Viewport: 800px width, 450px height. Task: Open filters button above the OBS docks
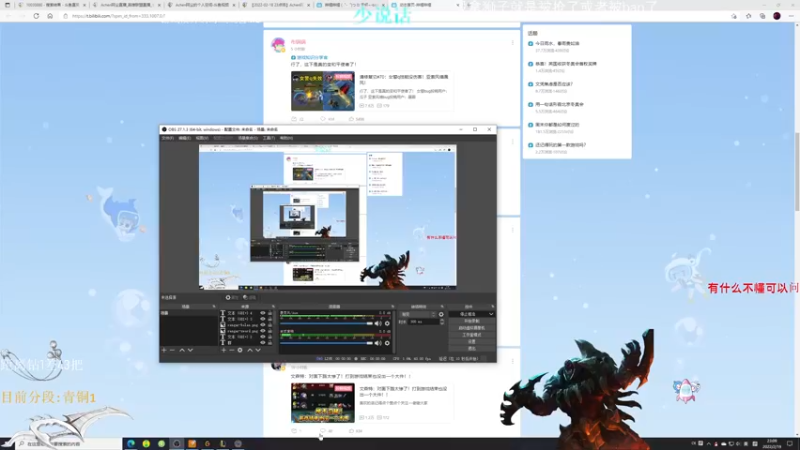(249, 297)
